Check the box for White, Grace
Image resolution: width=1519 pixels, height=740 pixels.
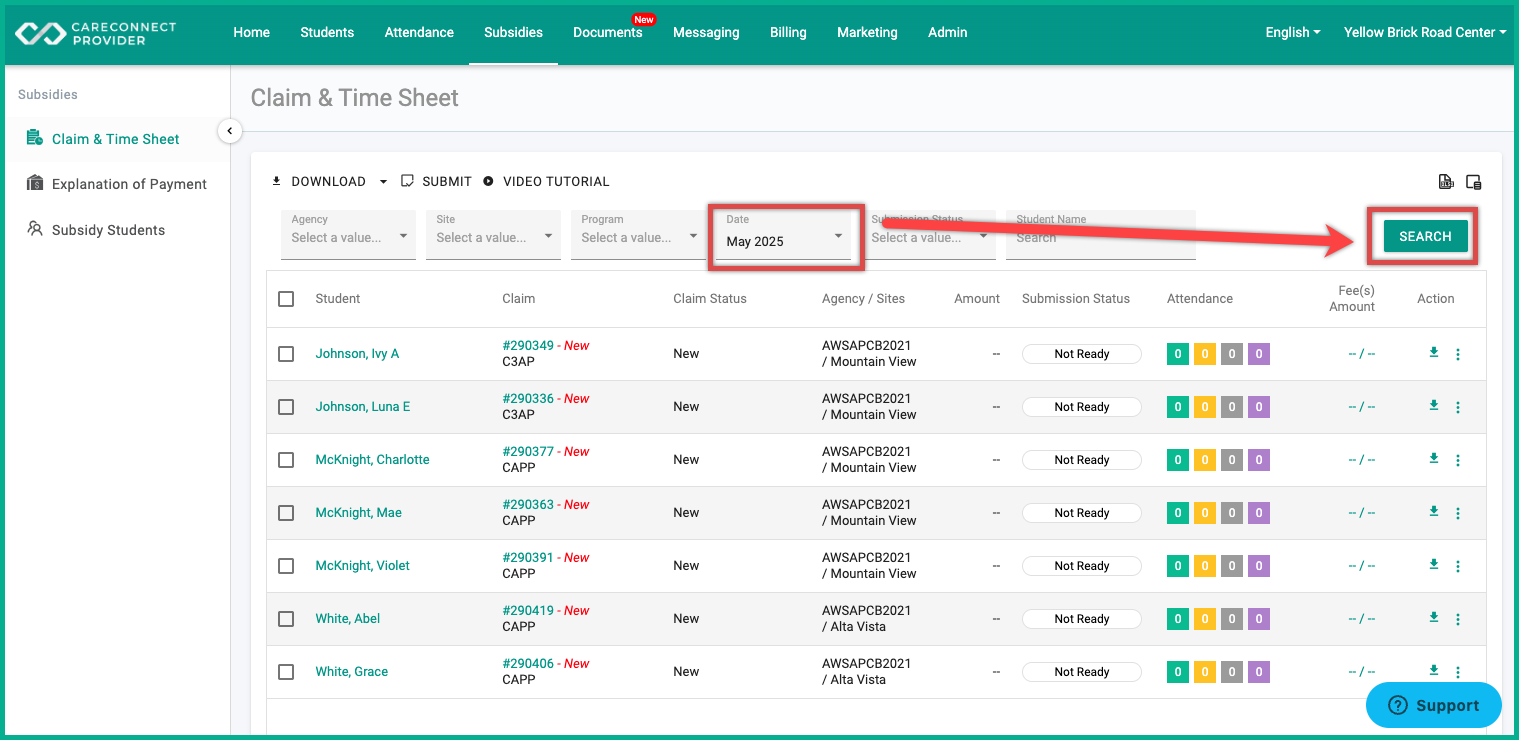[286, 672]
